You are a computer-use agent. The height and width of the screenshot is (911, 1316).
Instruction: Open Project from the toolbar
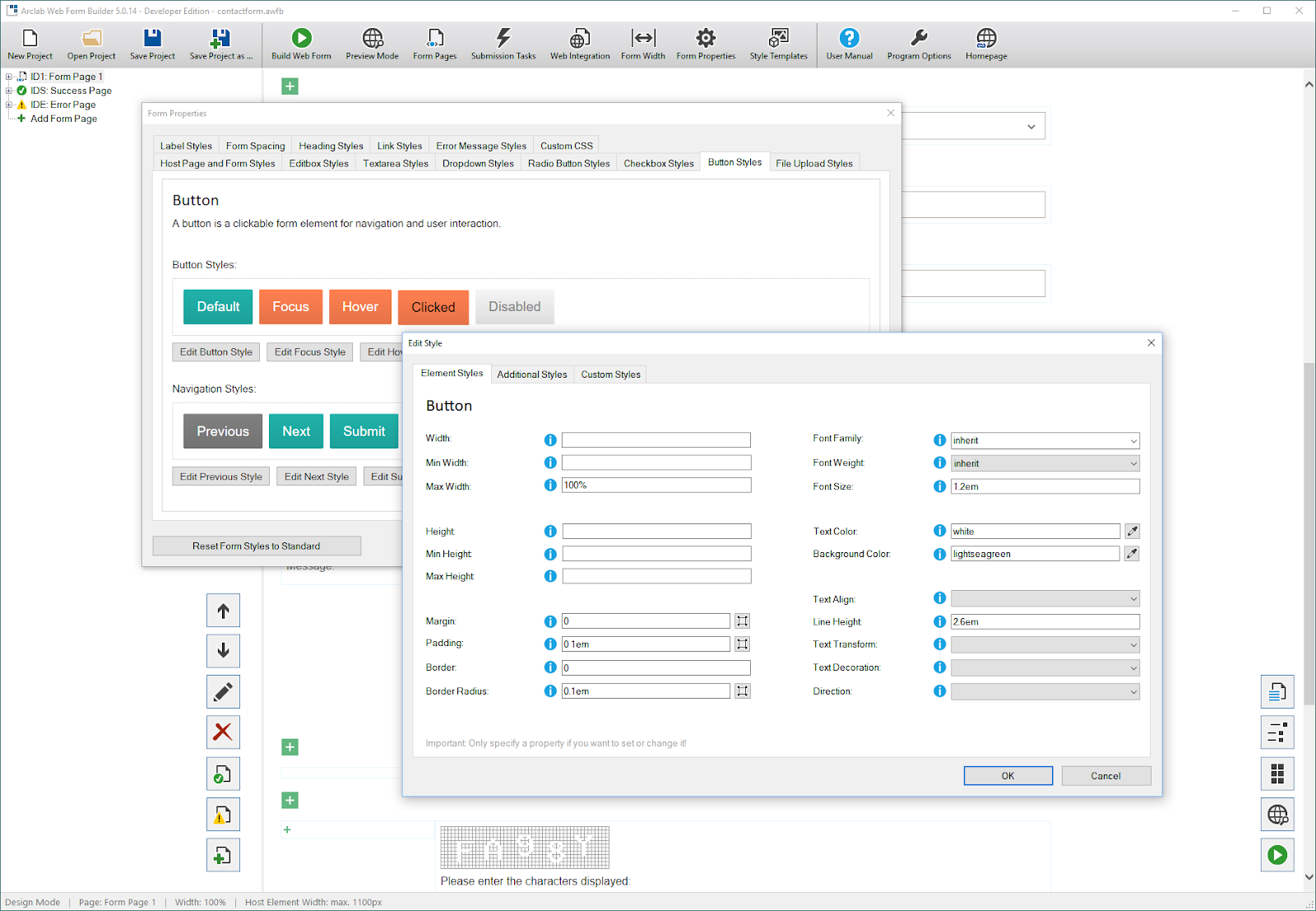pos(91,44)
